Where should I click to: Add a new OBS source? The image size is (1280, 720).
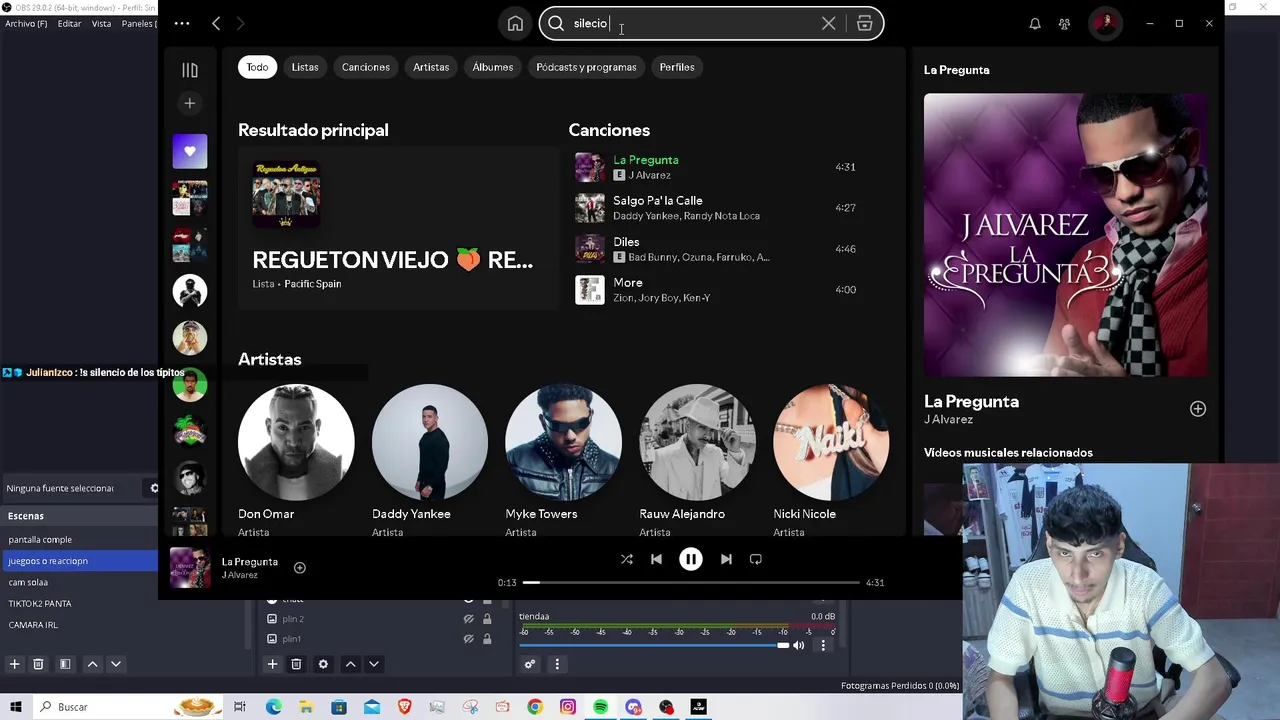click(x=272, y=664)
